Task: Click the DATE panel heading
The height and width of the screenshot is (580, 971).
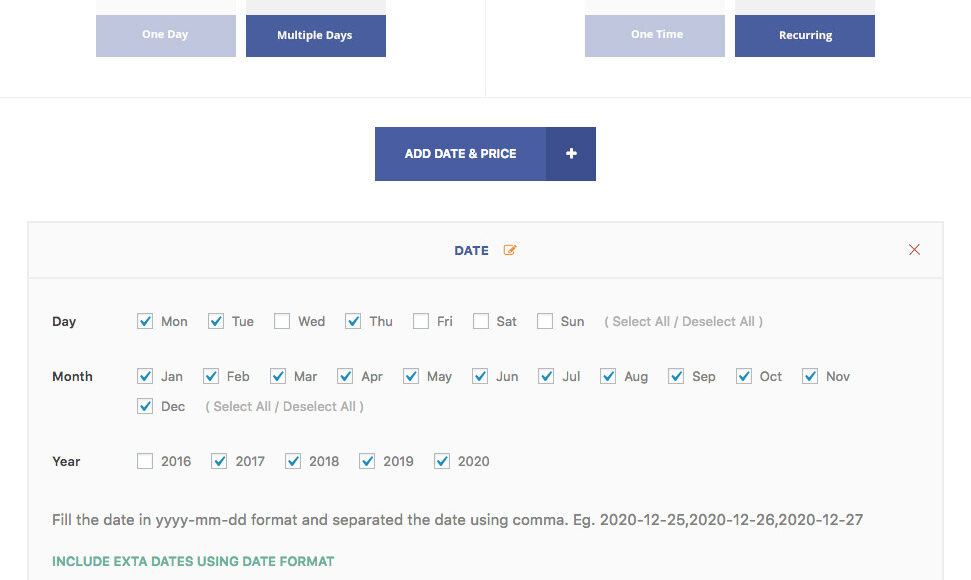Action: click(x=471, y=250)
